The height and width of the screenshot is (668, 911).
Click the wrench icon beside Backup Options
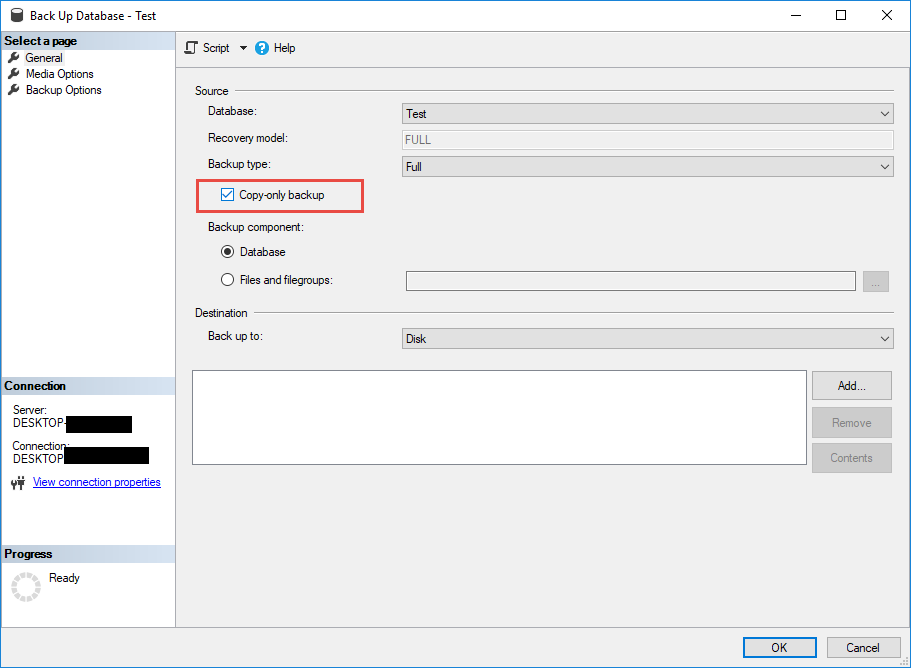coord(14,90)
